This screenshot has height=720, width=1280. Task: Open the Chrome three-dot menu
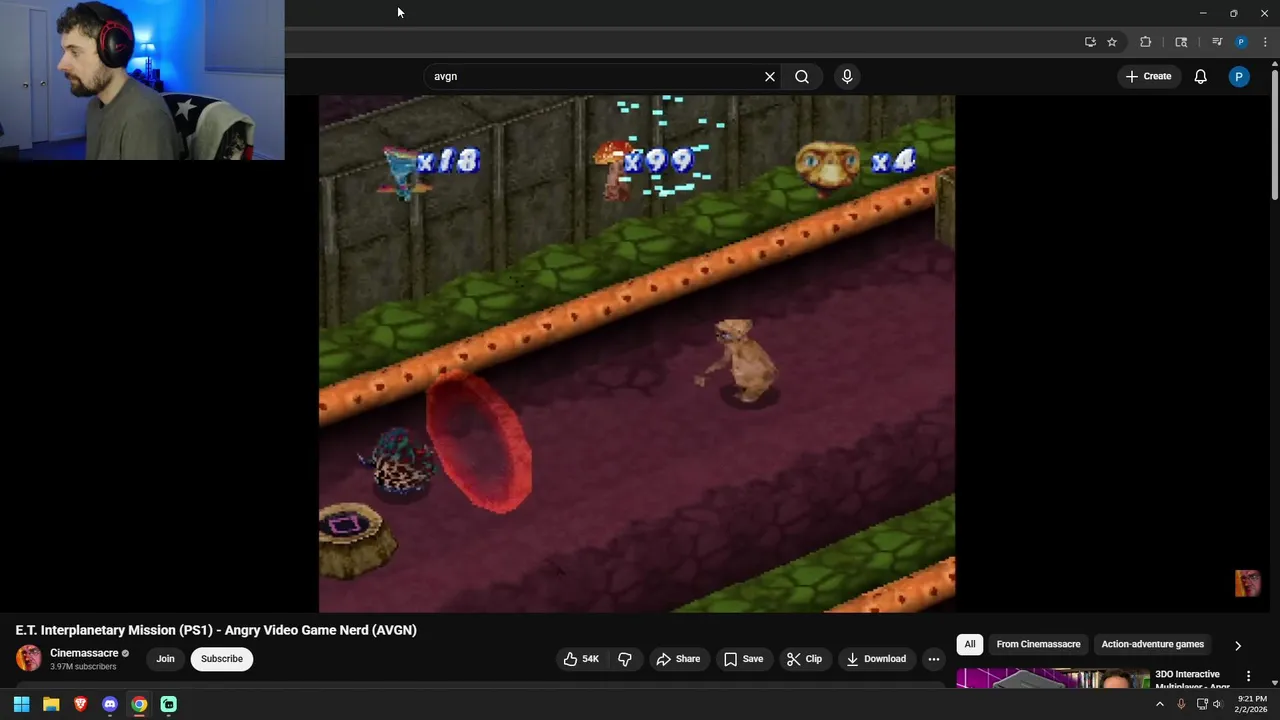1265,42
